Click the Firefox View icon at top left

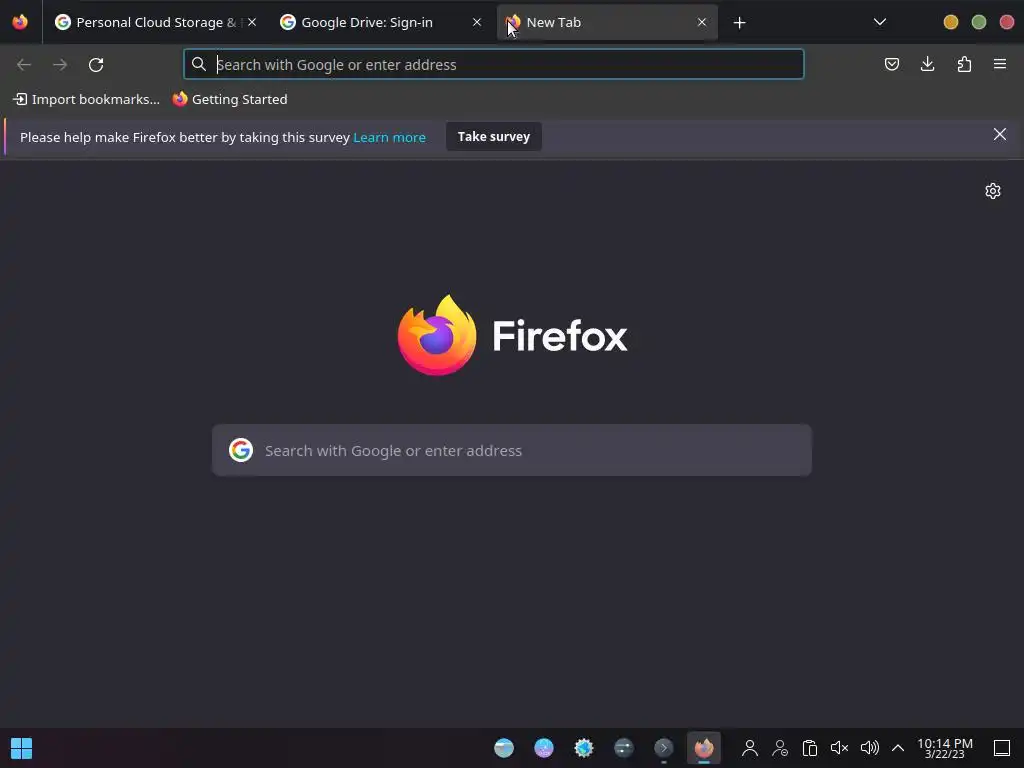pyautogui.click(x=20, y=22)
